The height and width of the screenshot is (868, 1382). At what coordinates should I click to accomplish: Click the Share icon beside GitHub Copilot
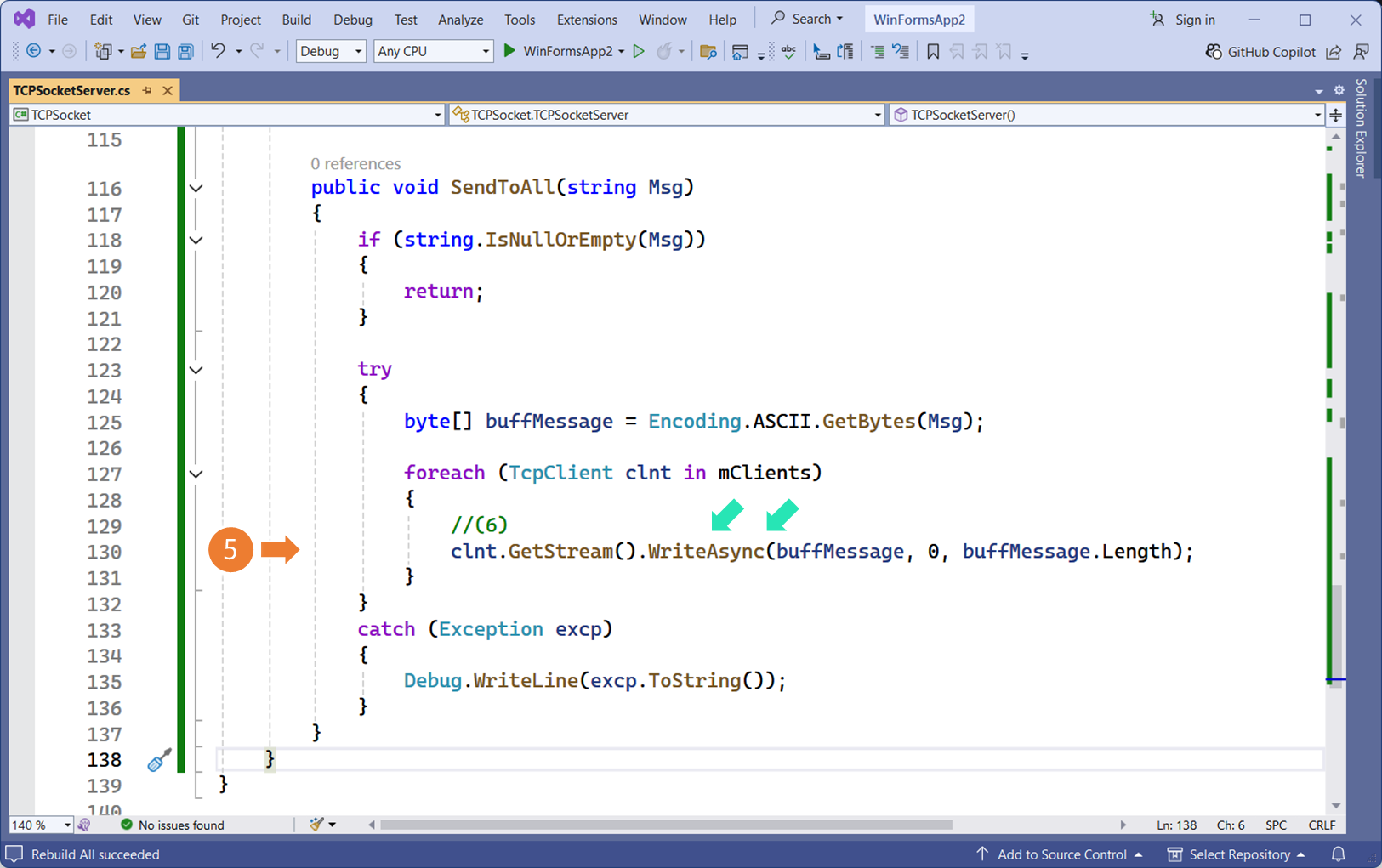tap(1334, 52)
